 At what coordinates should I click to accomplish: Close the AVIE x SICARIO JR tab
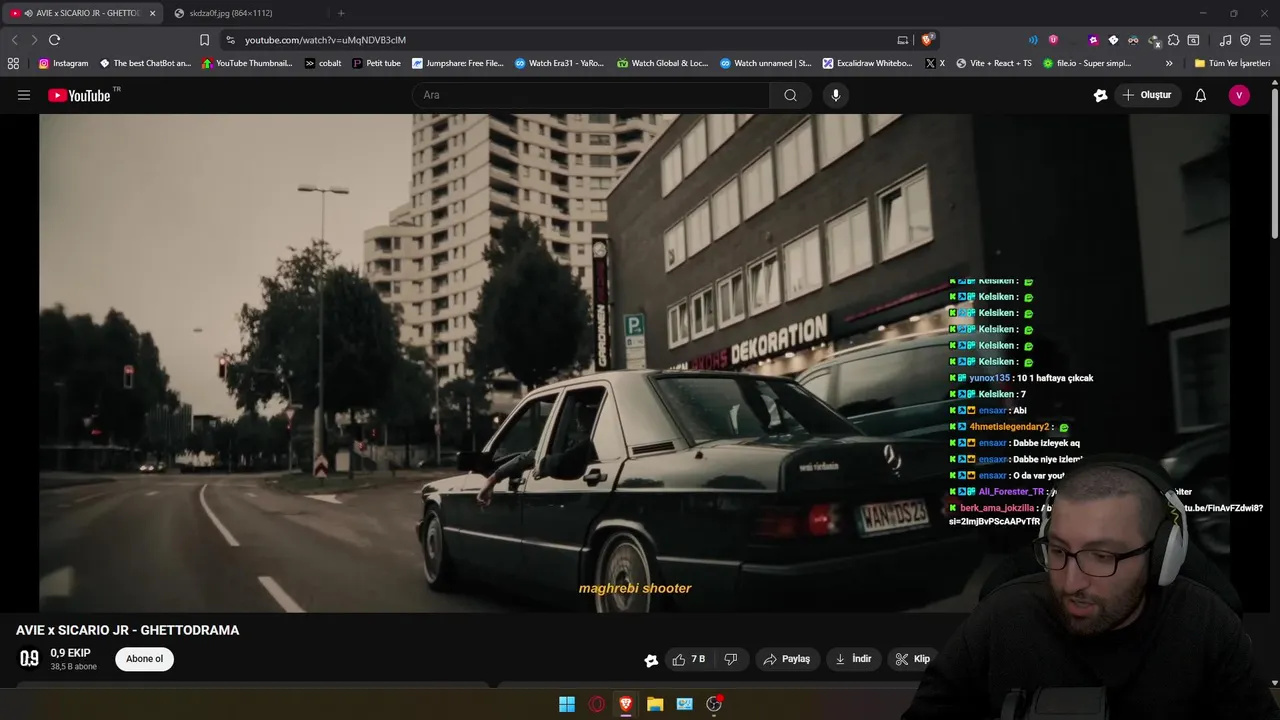coord(152,13)
